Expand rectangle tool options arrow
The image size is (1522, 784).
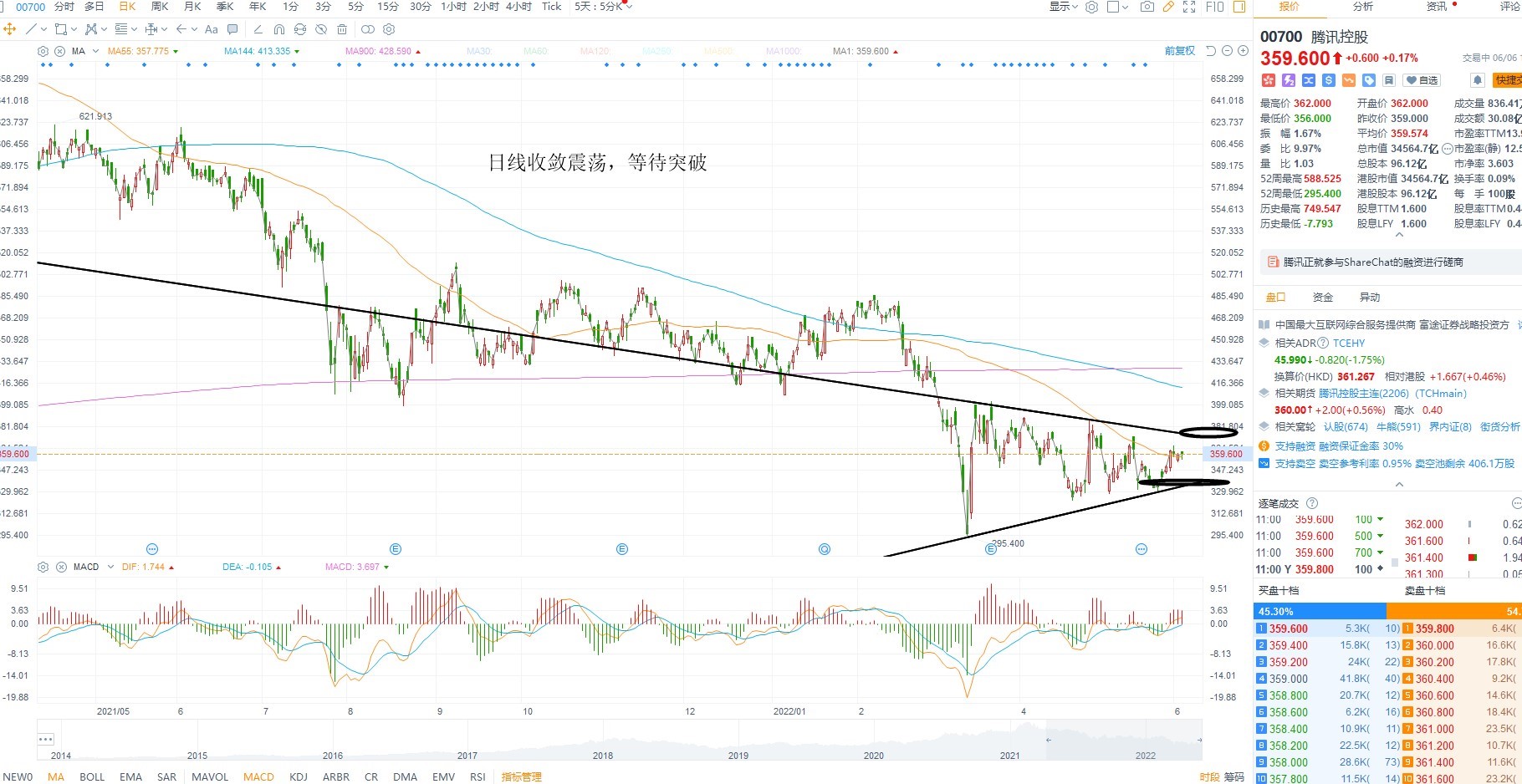[74, 29]
